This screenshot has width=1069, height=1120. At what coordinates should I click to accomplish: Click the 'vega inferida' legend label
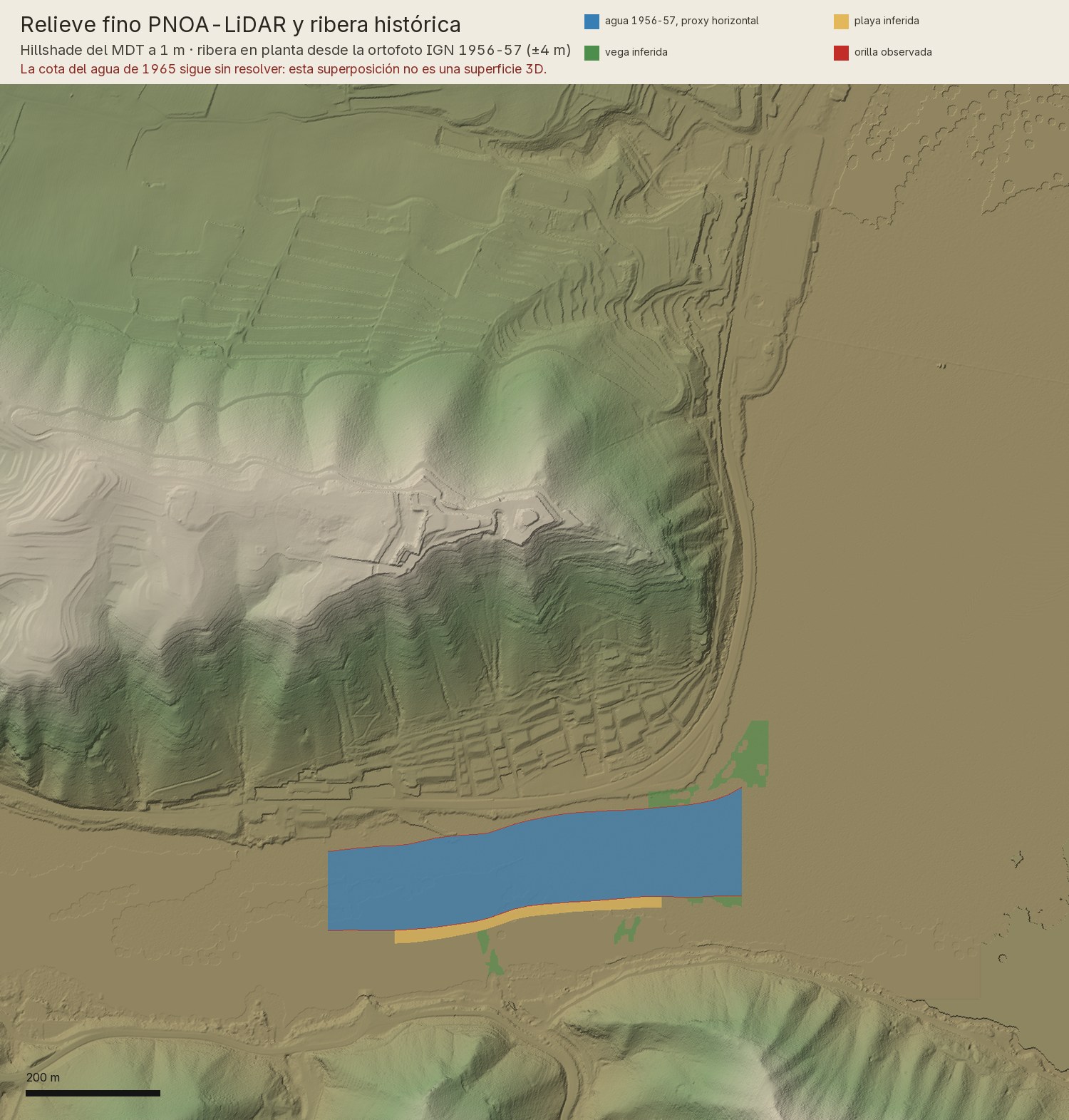pos(636,52)
